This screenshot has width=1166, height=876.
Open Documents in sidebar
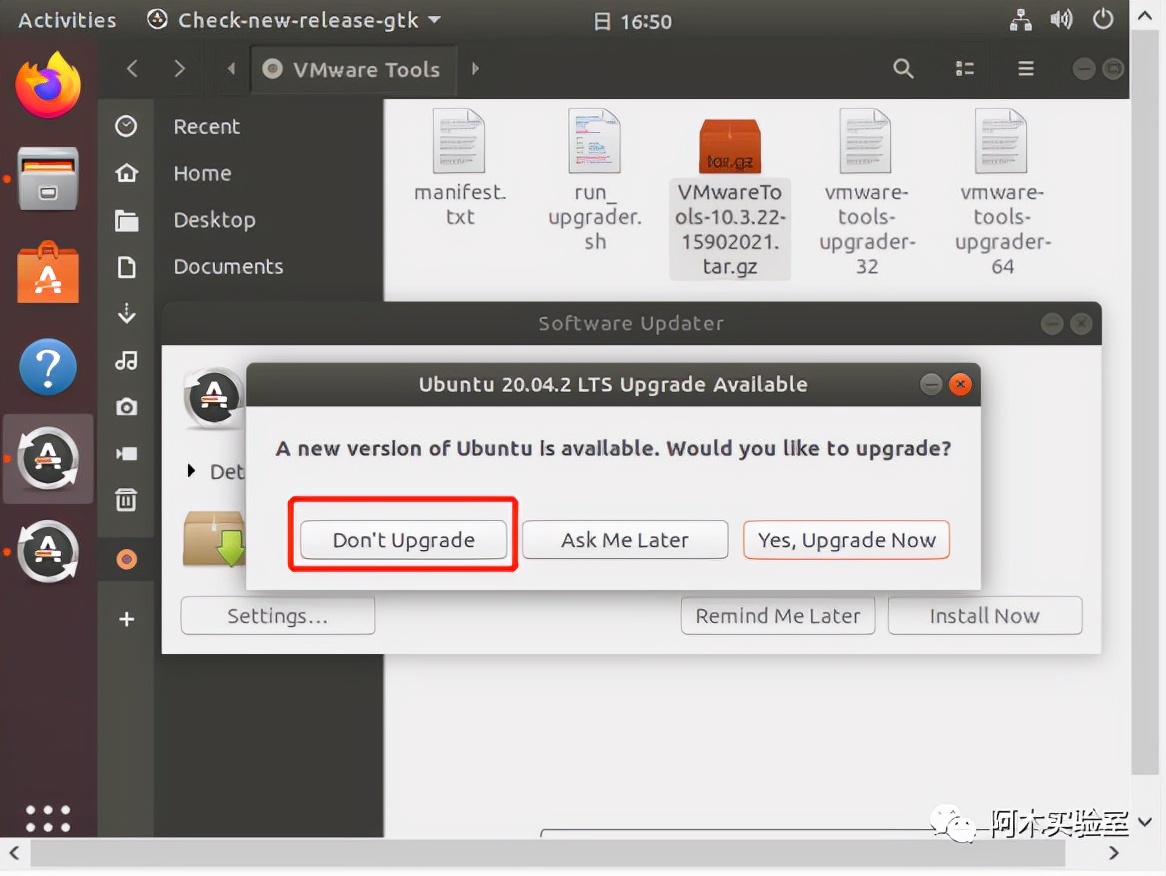point(228,266)
